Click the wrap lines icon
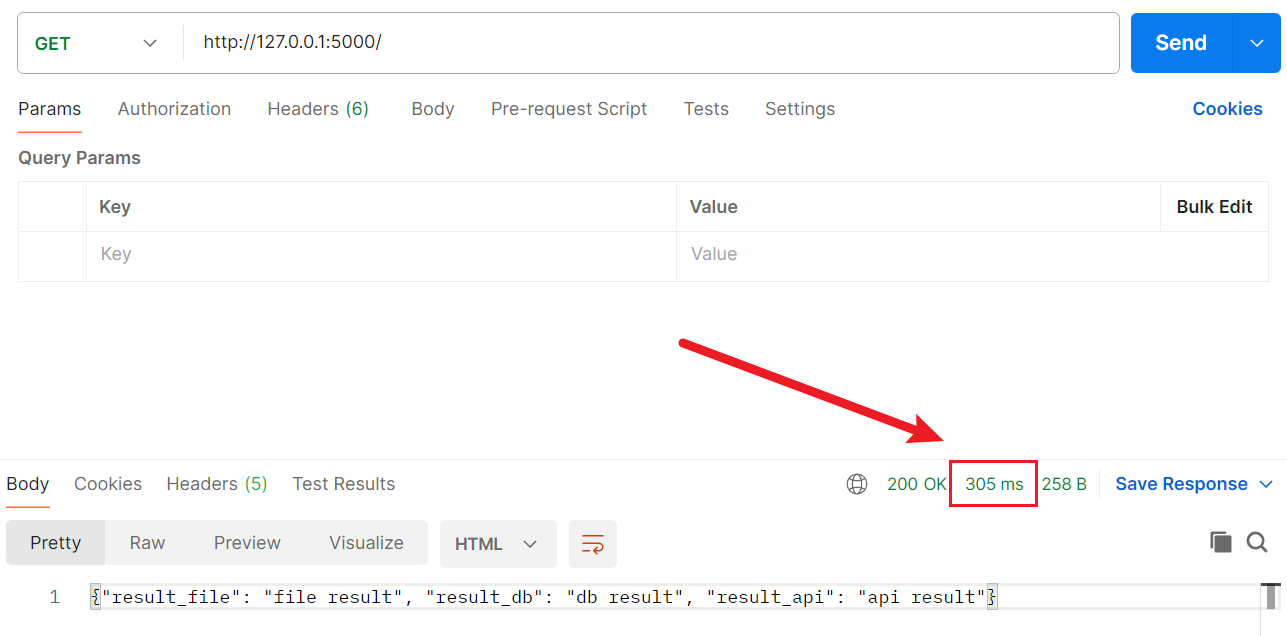This screenshot has height=636, width=1287. (x=593, y=544)
